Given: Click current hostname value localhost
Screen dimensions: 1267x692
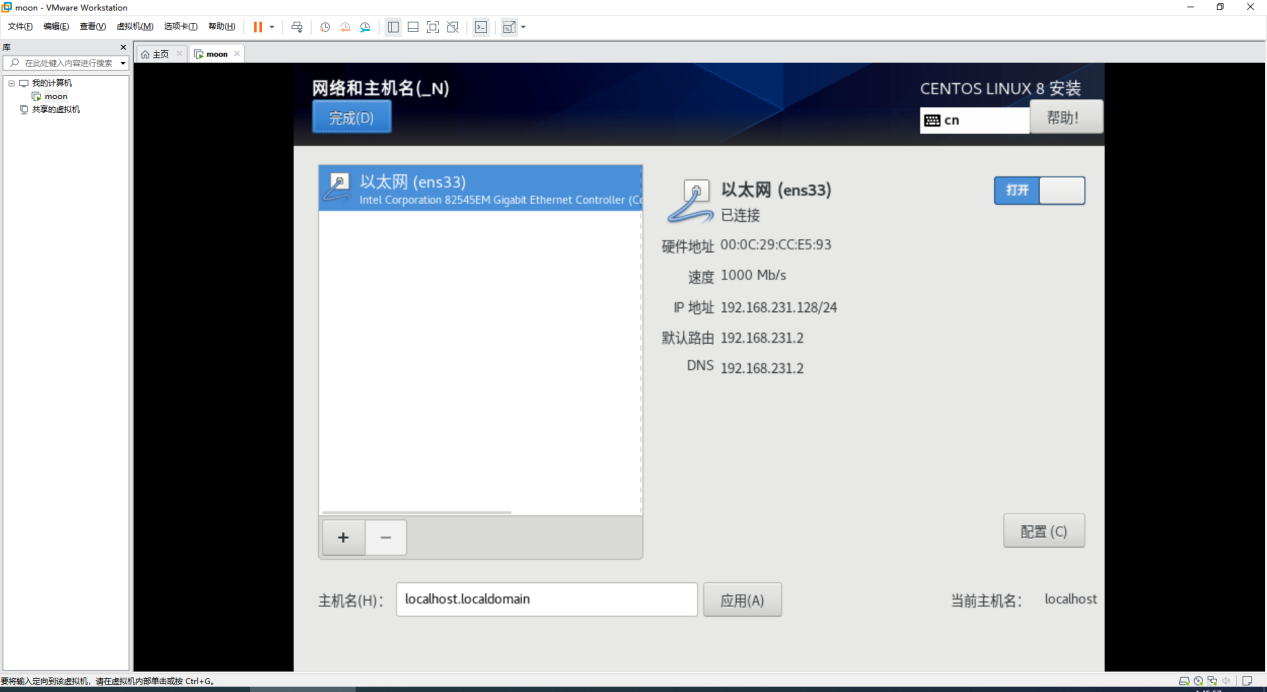Looking at the screenshot, I should pyautogui.click(x=1070, y=599).
